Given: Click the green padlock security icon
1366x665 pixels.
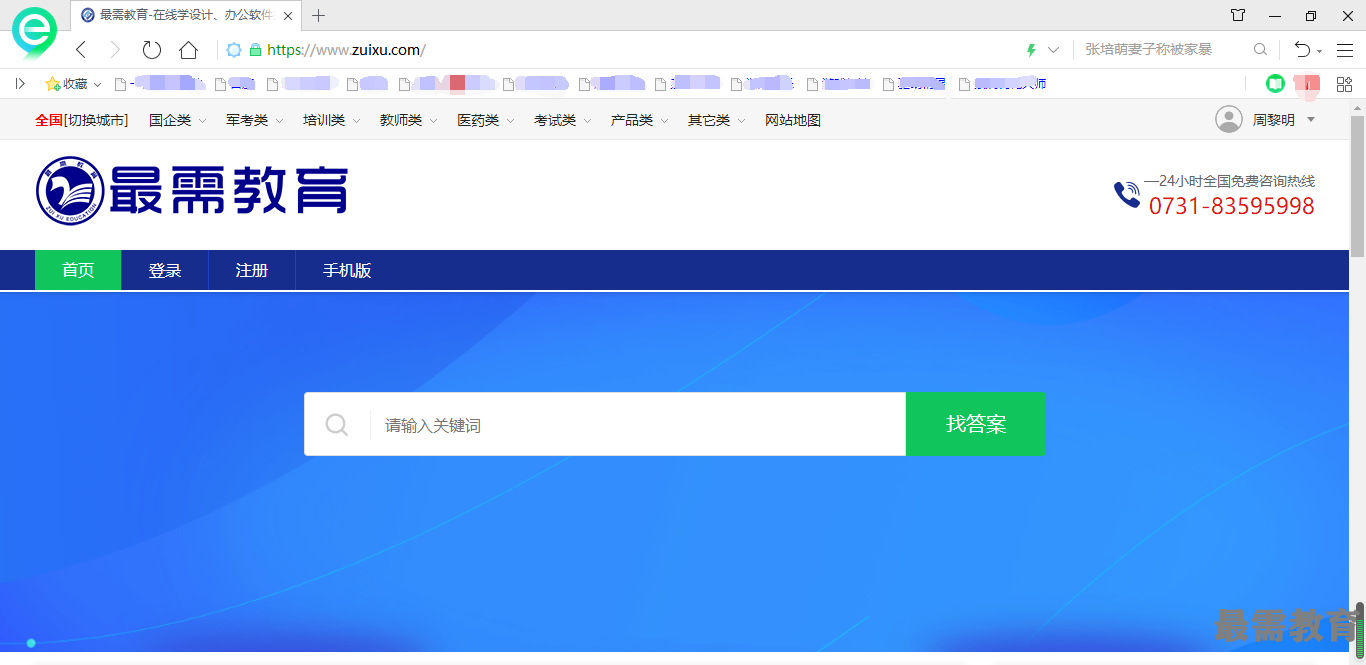Looking at the screenshot, I should [x=255, y=50].
